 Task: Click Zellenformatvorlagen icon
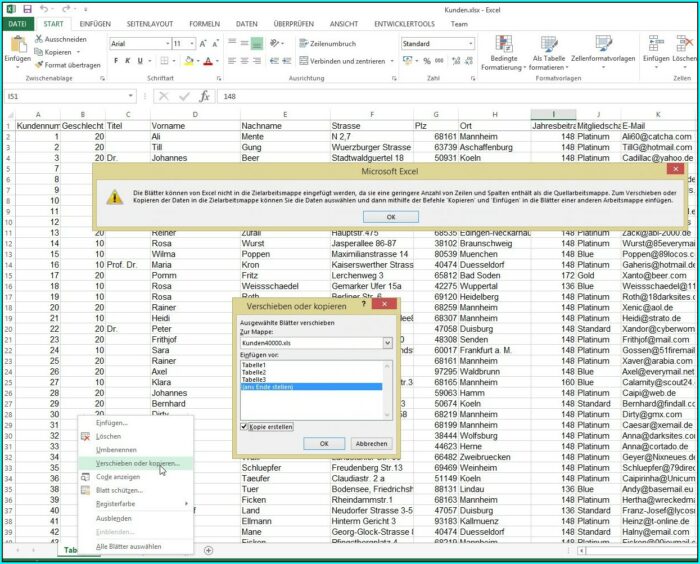(603, 44)
